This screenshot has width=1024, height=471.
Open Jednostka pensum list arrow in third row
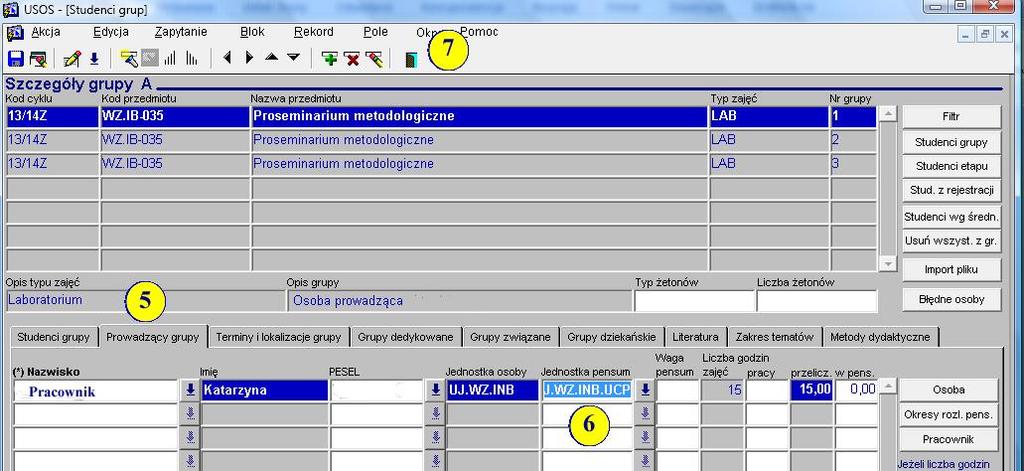coord(645,437)
